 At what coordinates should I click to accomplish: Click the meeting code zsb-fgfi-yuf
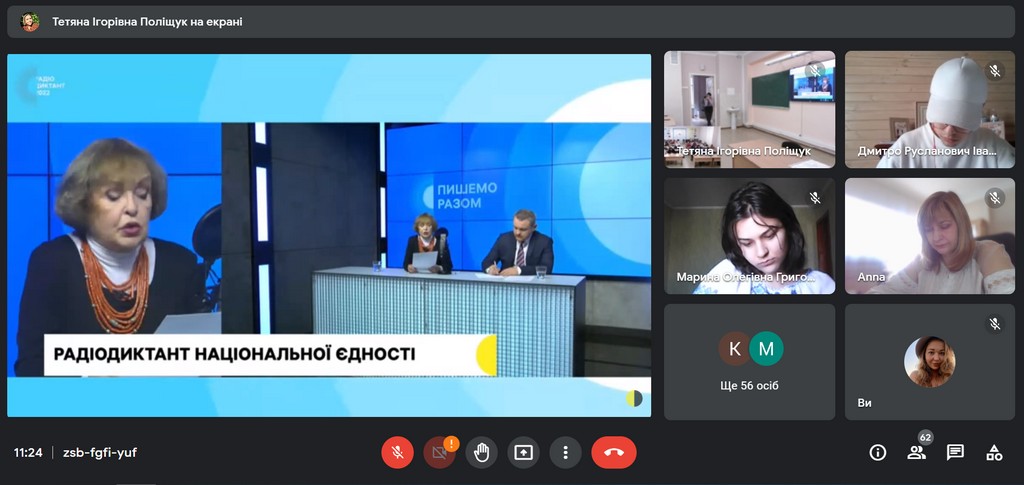[100, 452]
